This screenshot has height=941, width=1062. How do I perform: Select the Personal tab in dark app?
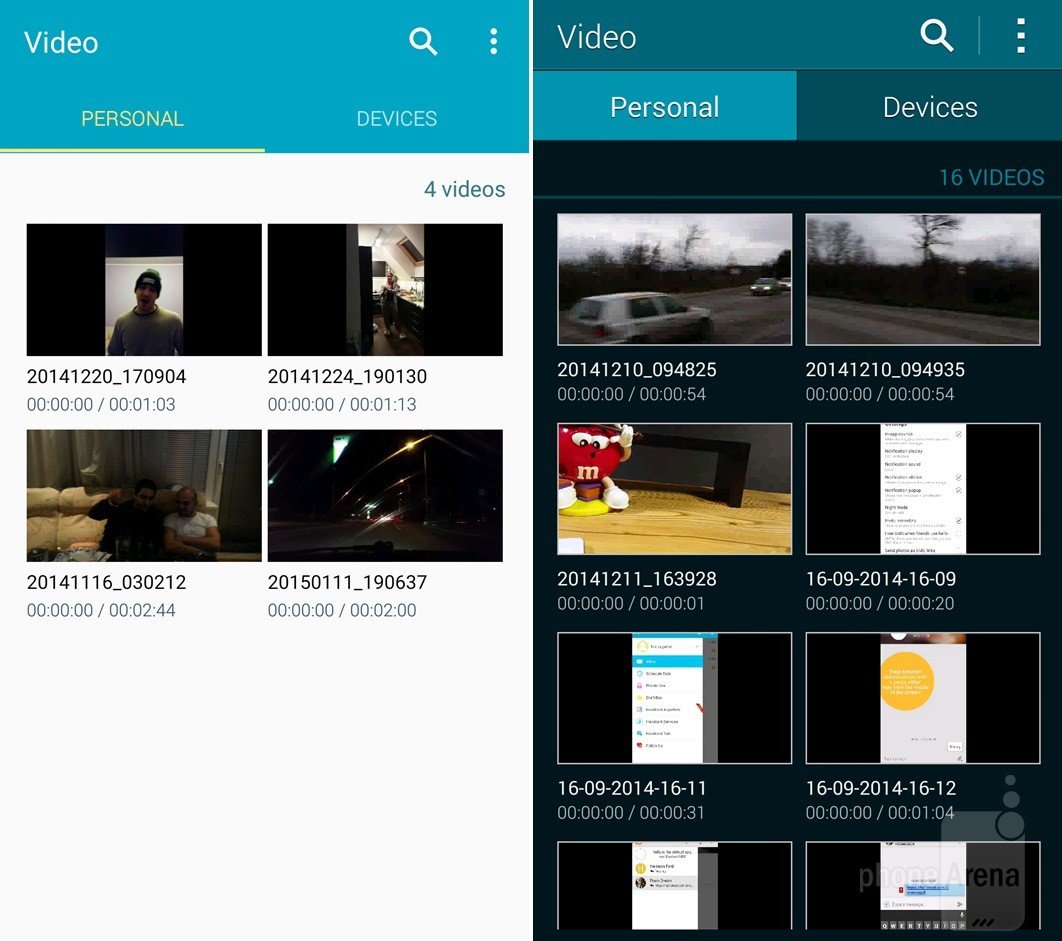(x=665, y=106)
